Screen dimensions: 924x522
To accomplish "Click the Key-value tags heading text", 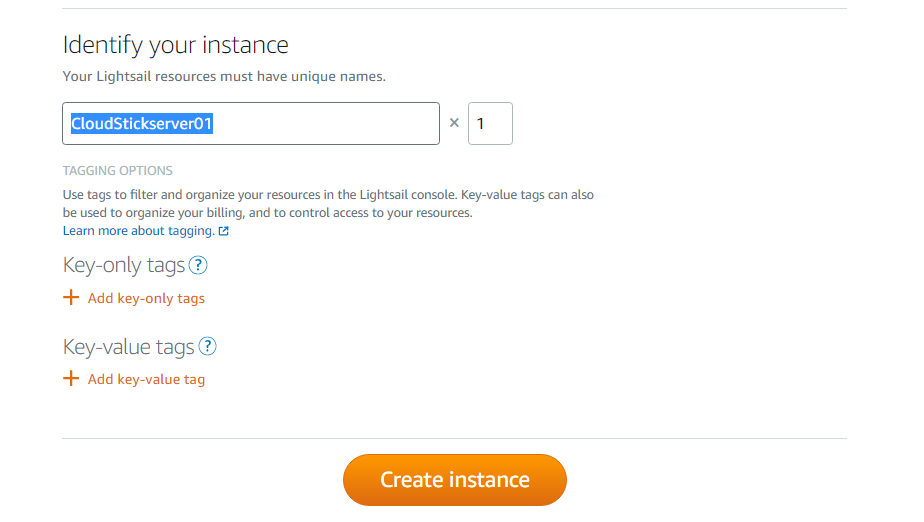I will click(x=128, y=347).
